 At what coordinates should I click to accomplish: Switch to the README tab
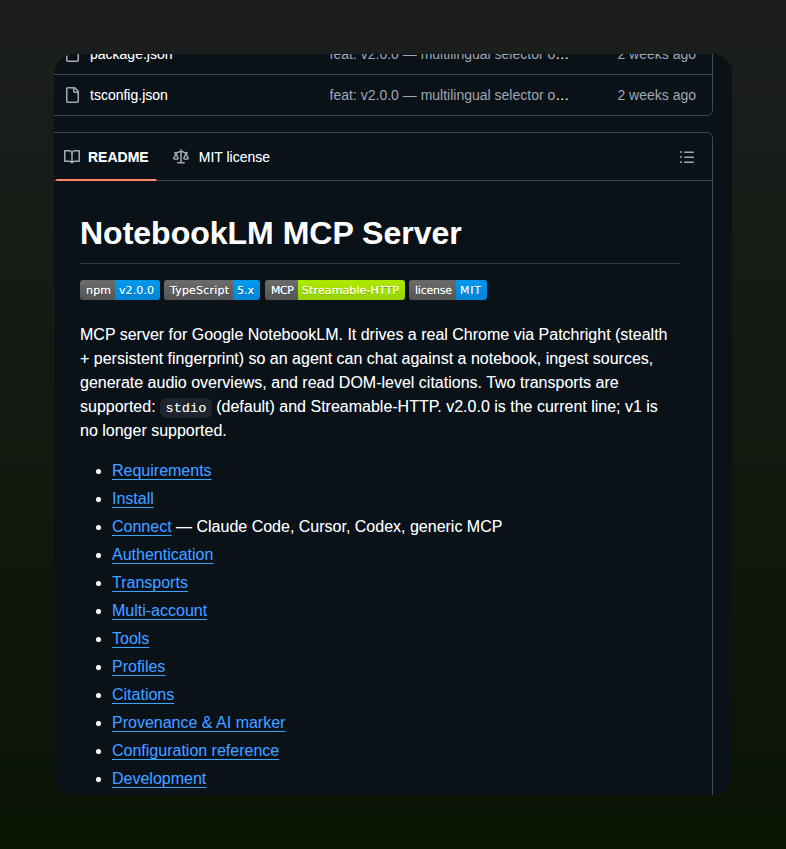coord(106,157)
